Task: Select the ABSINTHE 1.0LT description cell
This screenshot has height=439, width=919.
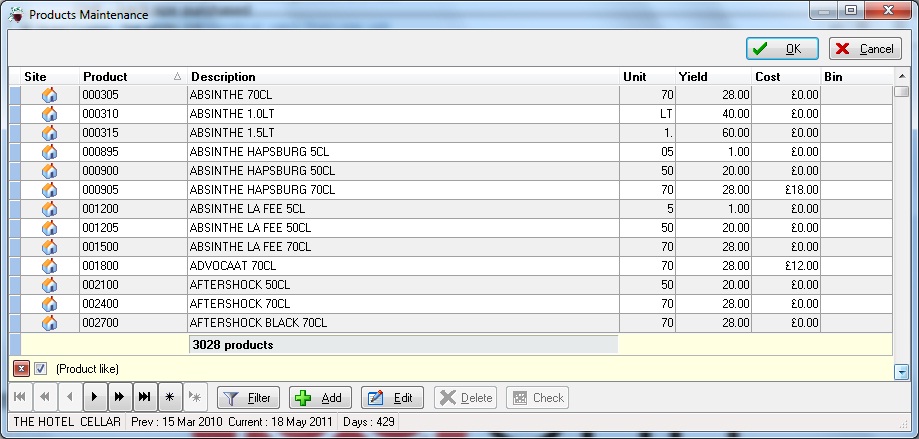Action: (403, 114)
